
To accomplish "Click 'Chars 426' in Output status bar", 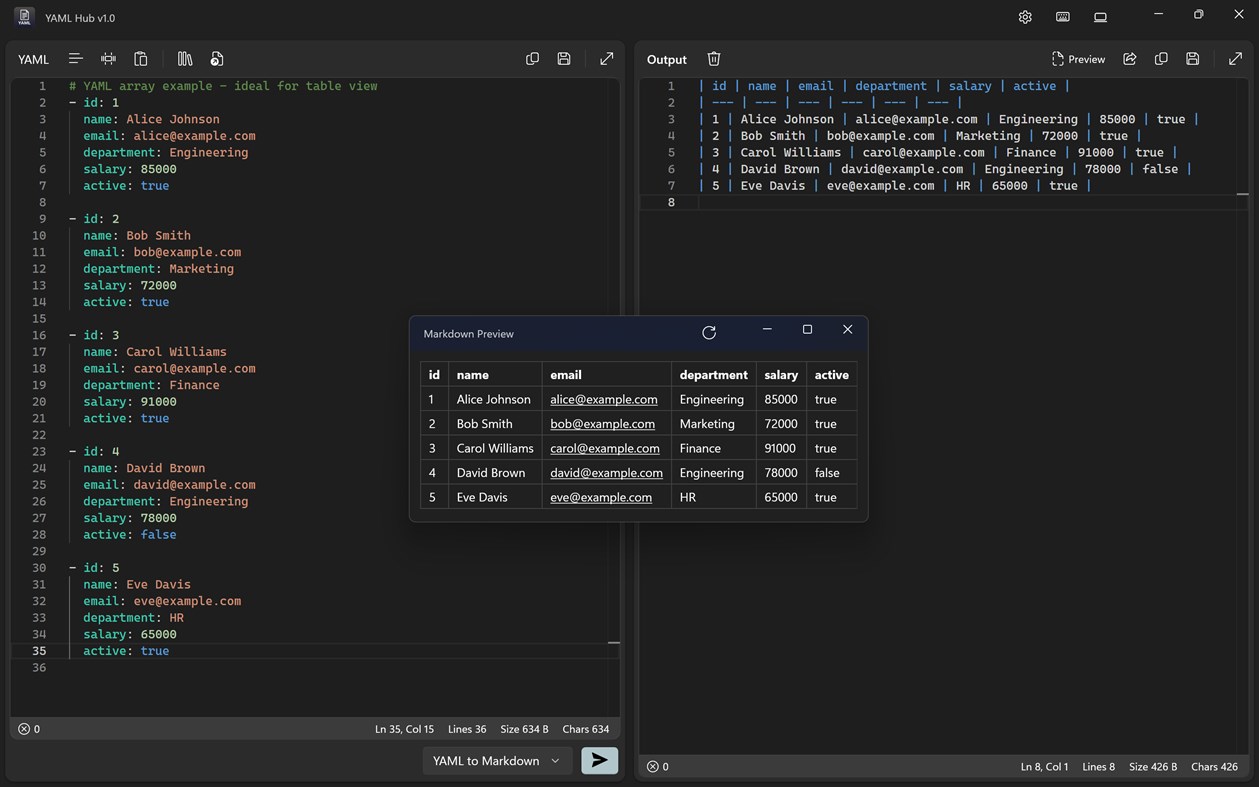I will 1214,767.
